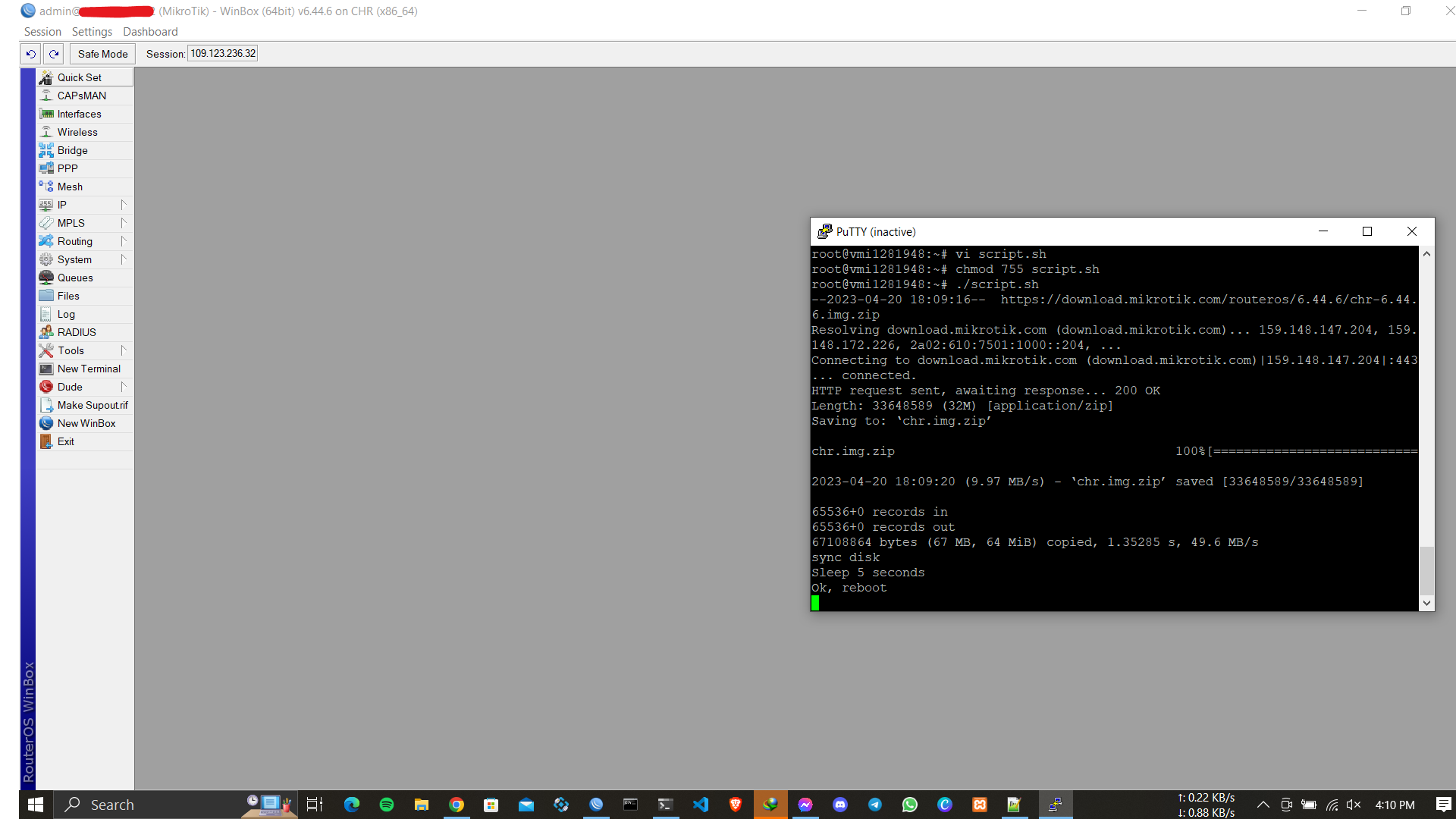Image resolution: width=1456 pixels, height=819 pixels.
Task: Open the Dashboard menu
Action: click(150, 32)
